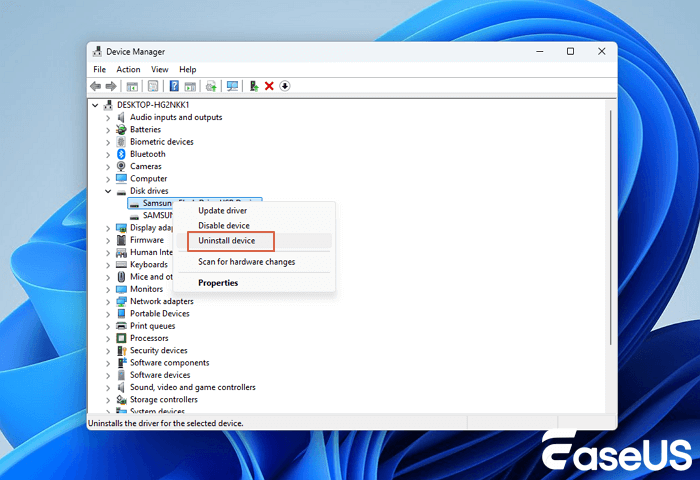Choose Scan for hardware changes in context menu
The image size is (700, 480).
pos(254,262)
